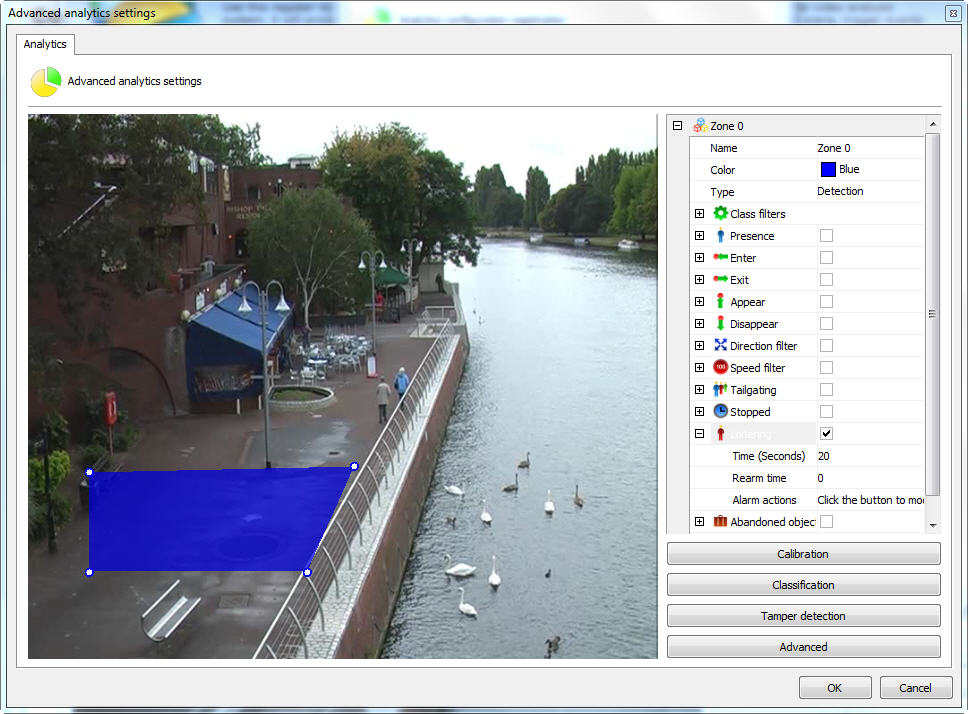Click the zone's bottom-right corner handle
Screen dimensions: 968x714
pyautogui.click(x=307, y=573)
